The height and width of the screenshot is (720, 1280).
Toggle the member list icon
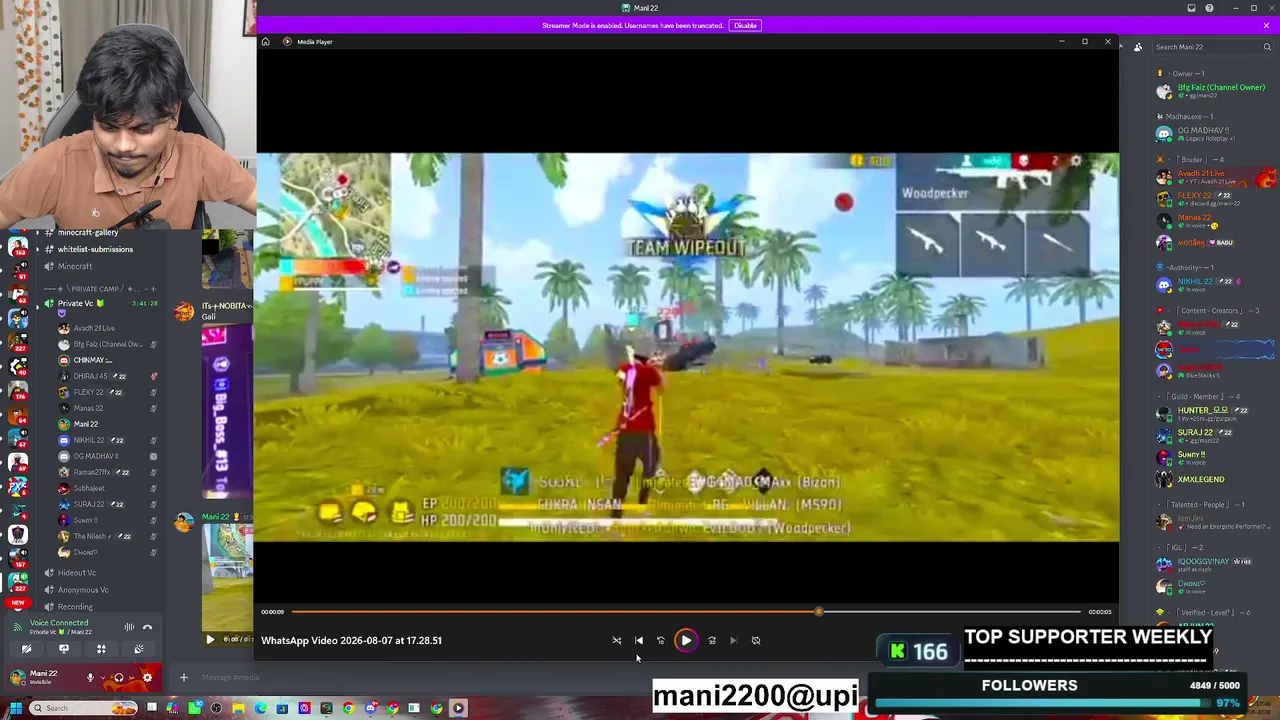(1138, 47)
